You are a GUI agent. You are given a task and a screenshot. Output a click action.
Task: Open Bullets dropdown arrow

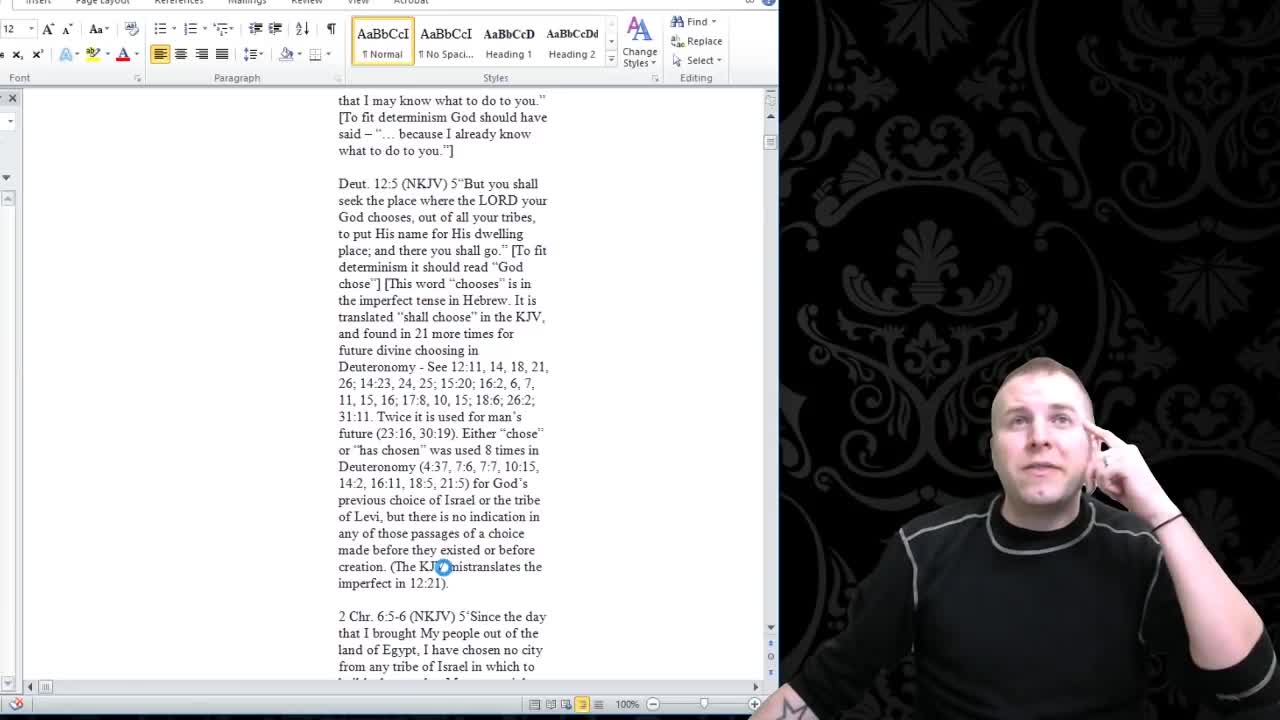tap(172, 29)
